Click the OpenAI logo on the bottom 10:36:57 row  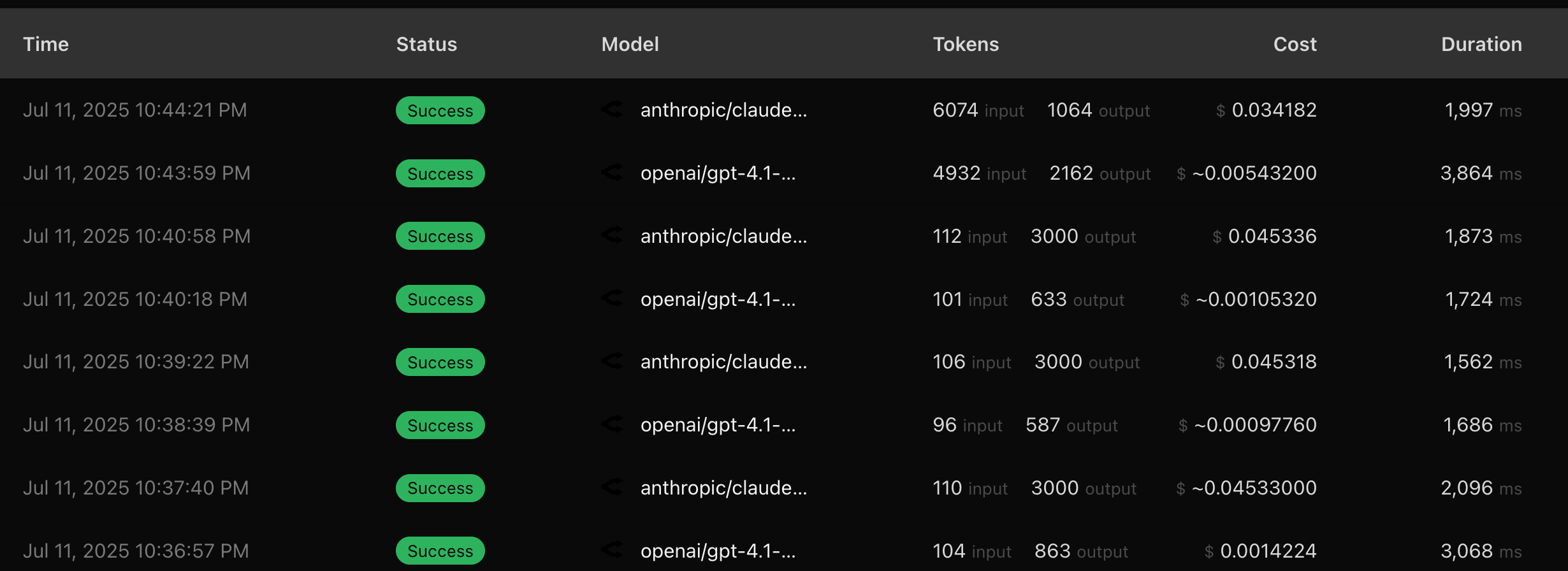click(612, 551)
